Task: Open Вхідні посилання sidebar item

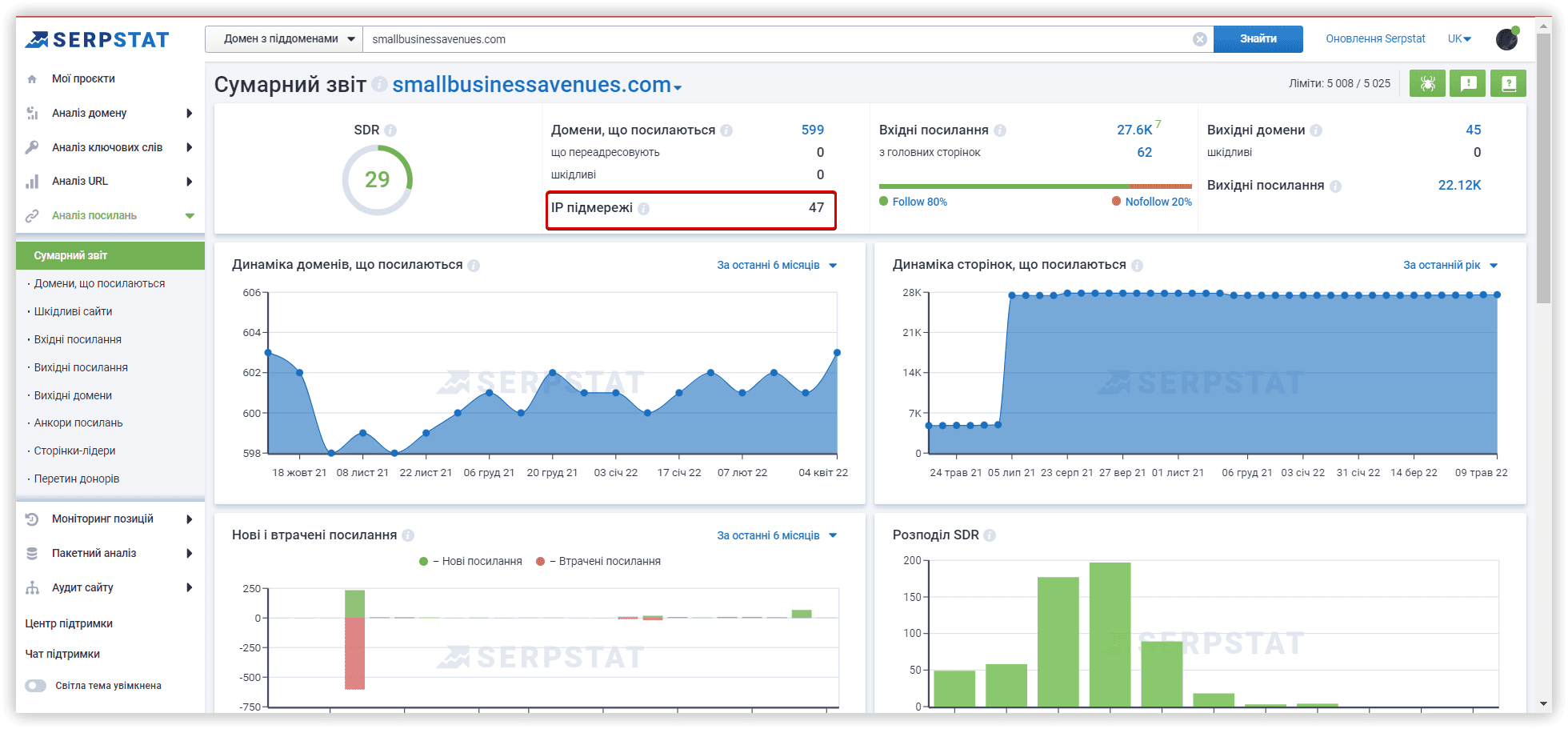Action: pyautogui.click(x=78, y=340)
